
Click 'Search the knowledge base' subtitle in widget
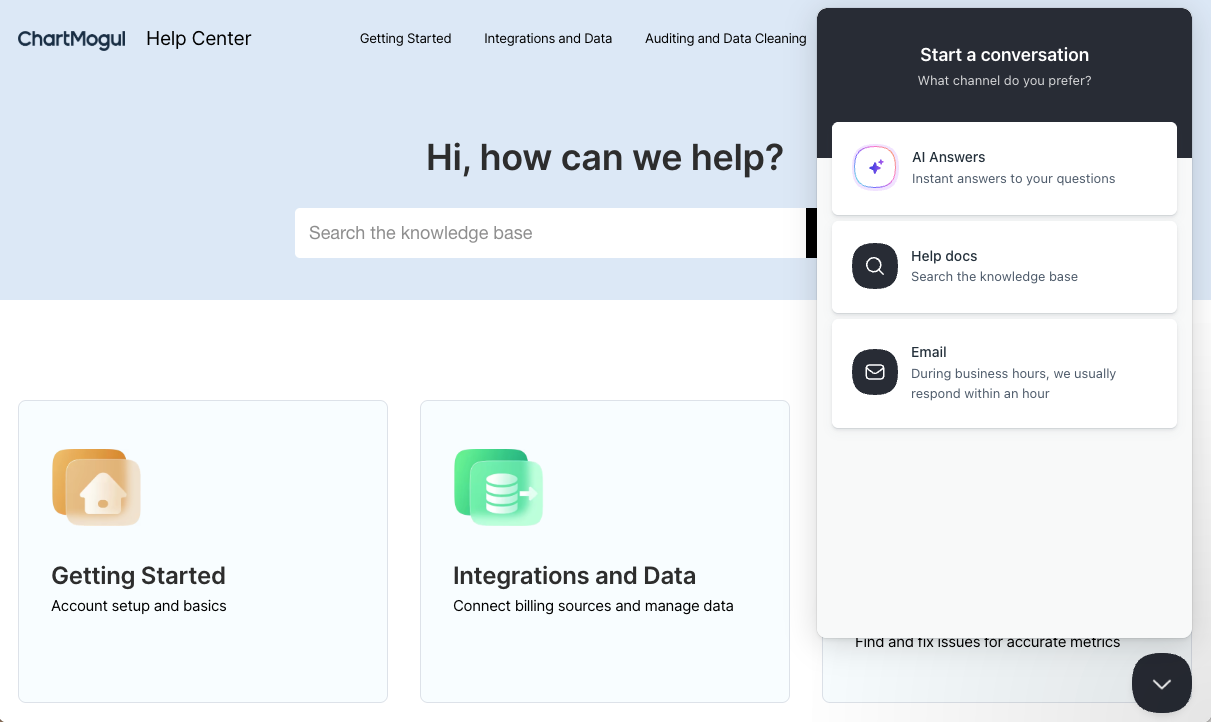coord(994,277)
